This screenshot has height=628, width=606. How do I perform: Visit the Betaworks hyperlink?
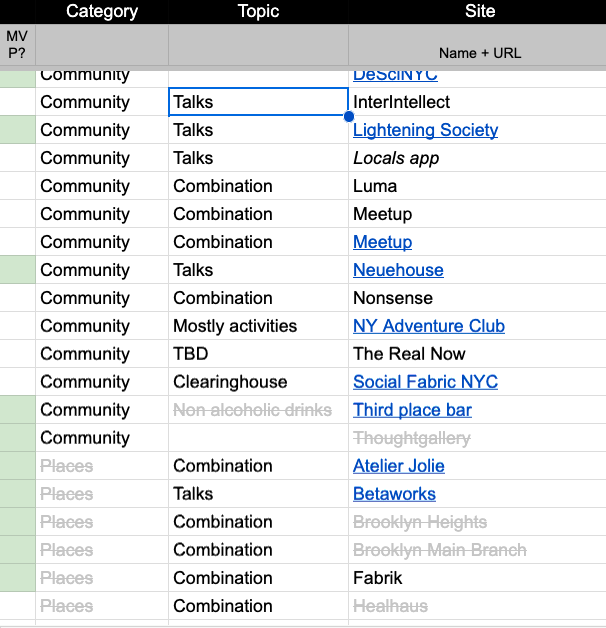click(x=394, y=494)
